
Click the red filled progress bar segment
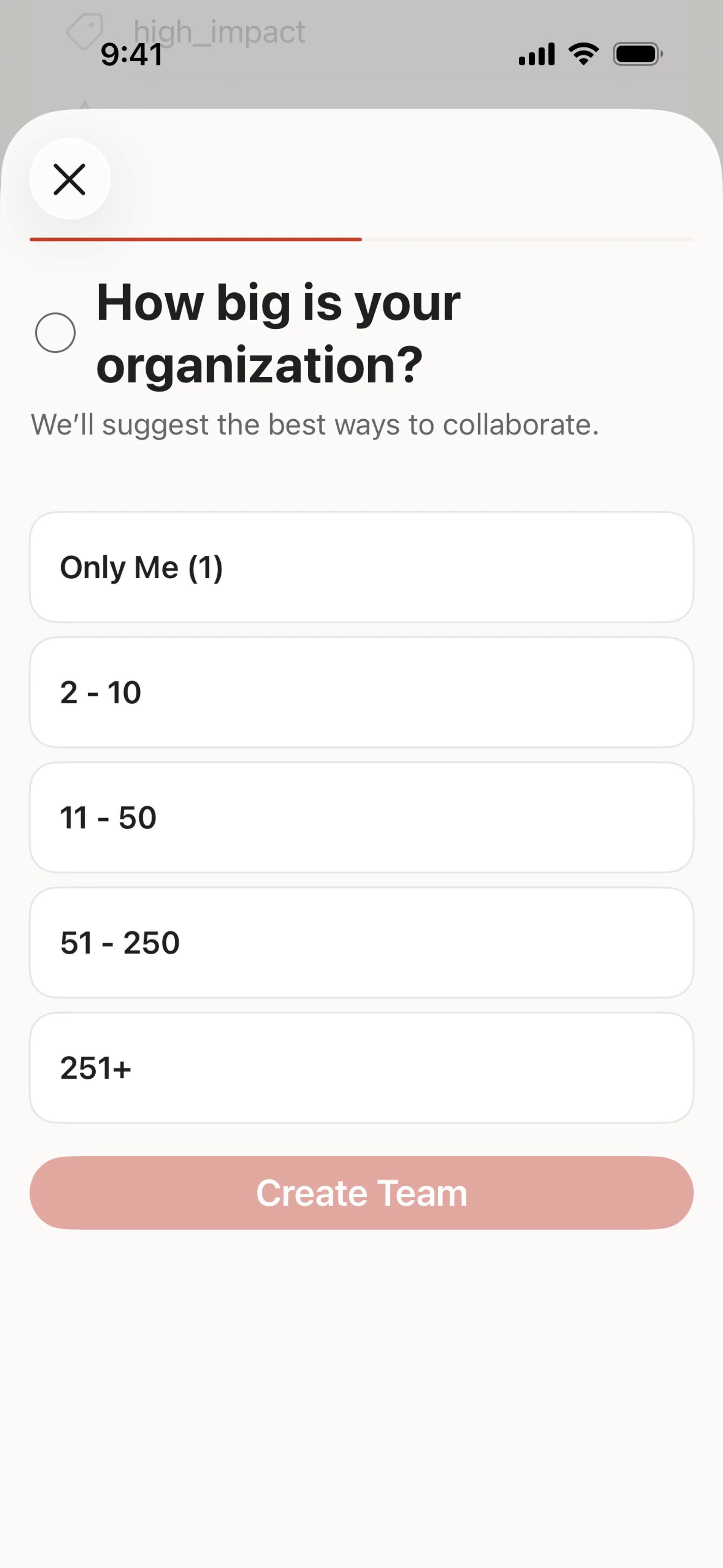[x=195, y=240]
